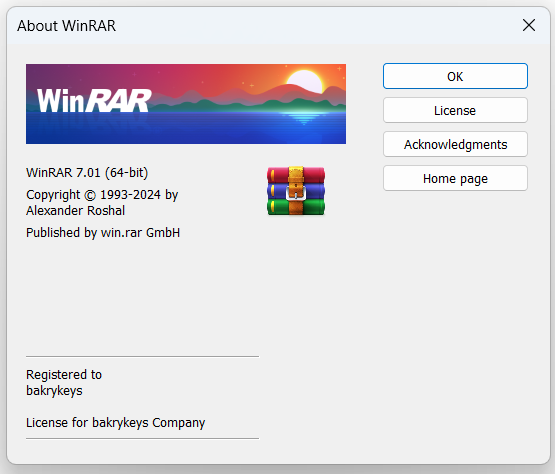Click the WinRAR stacked books icon
This screenshot has height=474, width=555.
tap(296, 191)
